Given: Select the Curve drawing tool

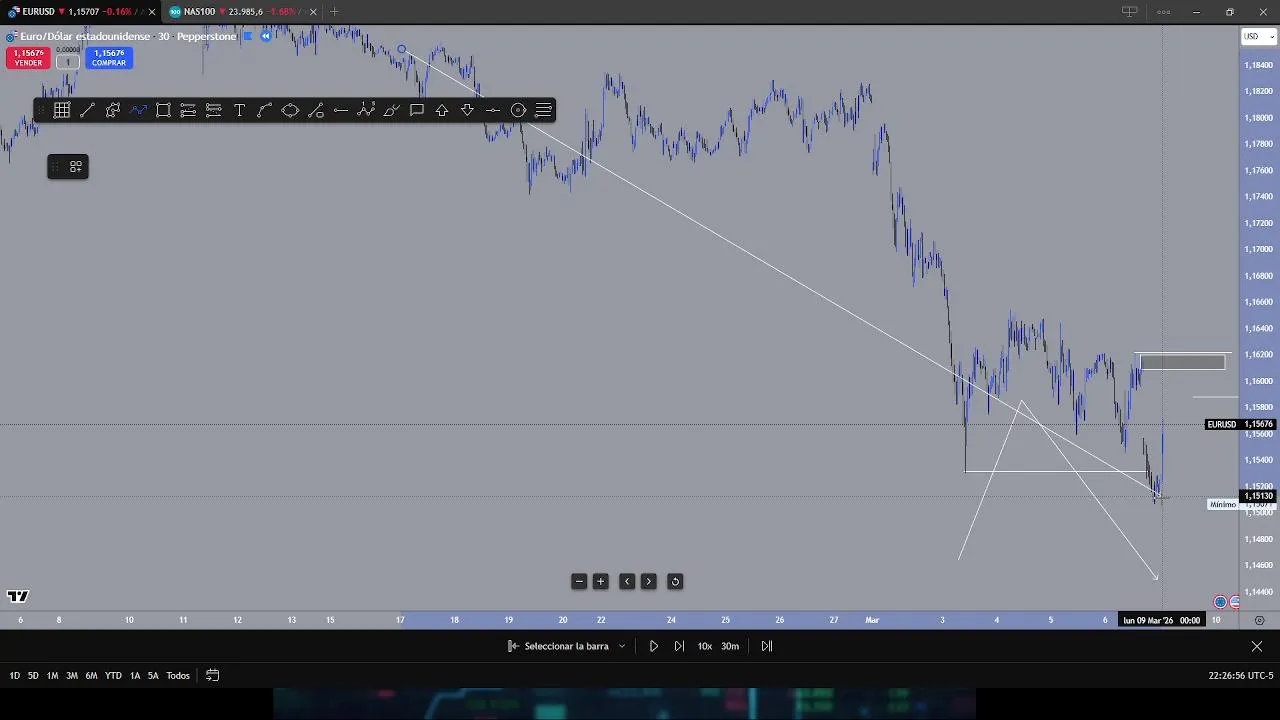Looking at the screenshot, I should 264,110.
